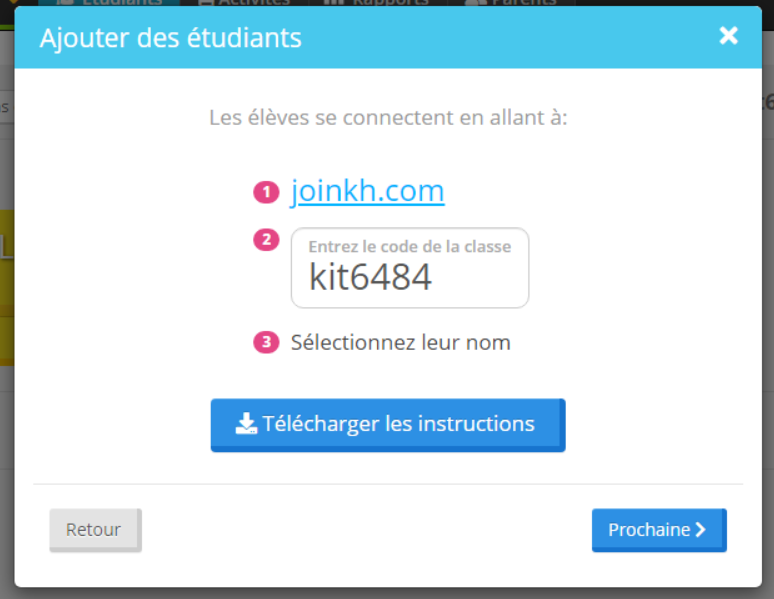Click the pink step 3 badge

click(x=266, y=342)
